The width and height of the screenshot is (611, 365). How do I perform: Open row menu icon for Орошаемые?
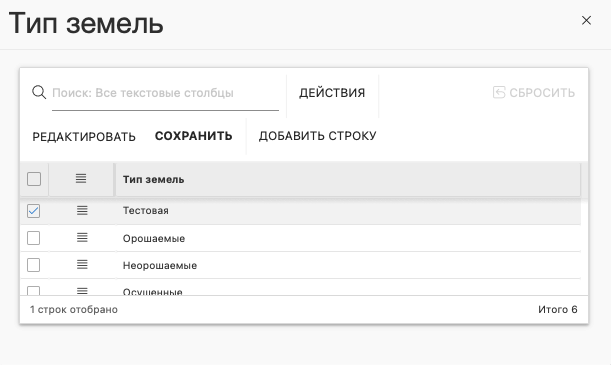tap(82, 238)
